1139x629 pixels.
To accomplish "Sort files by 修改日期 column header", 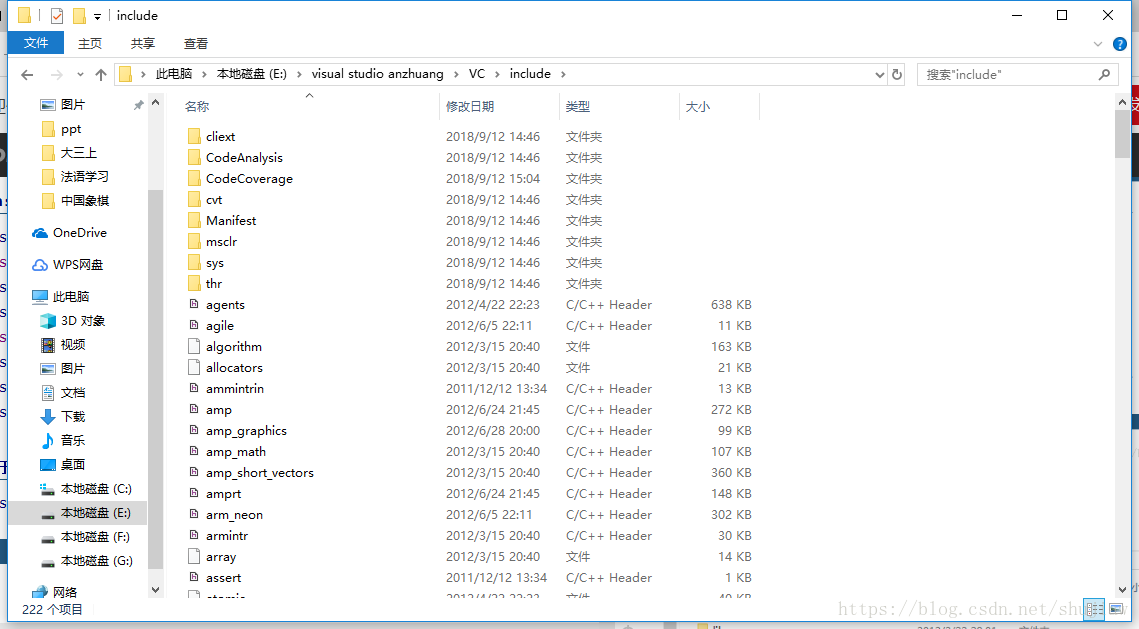I will tap(470, 106).
